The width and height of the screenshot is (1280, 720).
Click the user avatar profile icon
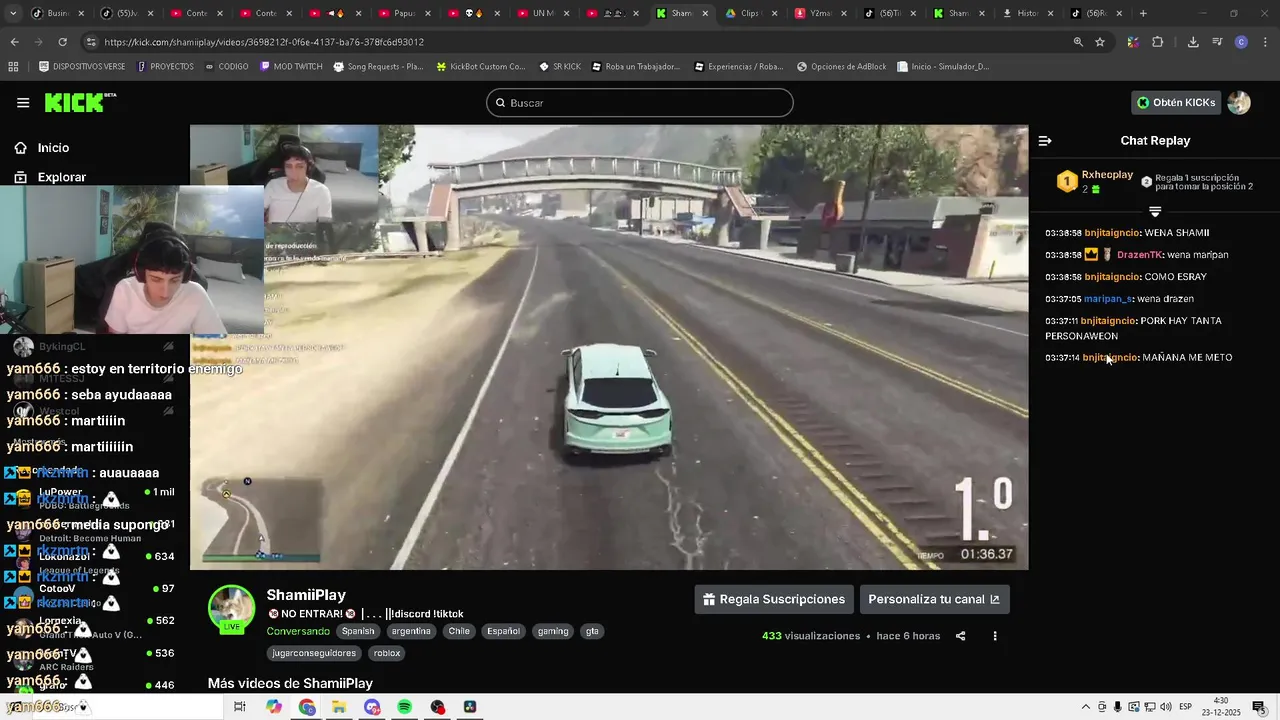click(x=1239, y=103)
